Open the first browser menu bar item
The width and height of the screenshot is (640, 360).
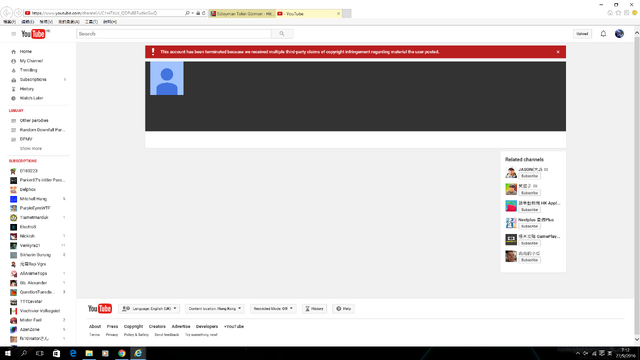pos(9,22)
